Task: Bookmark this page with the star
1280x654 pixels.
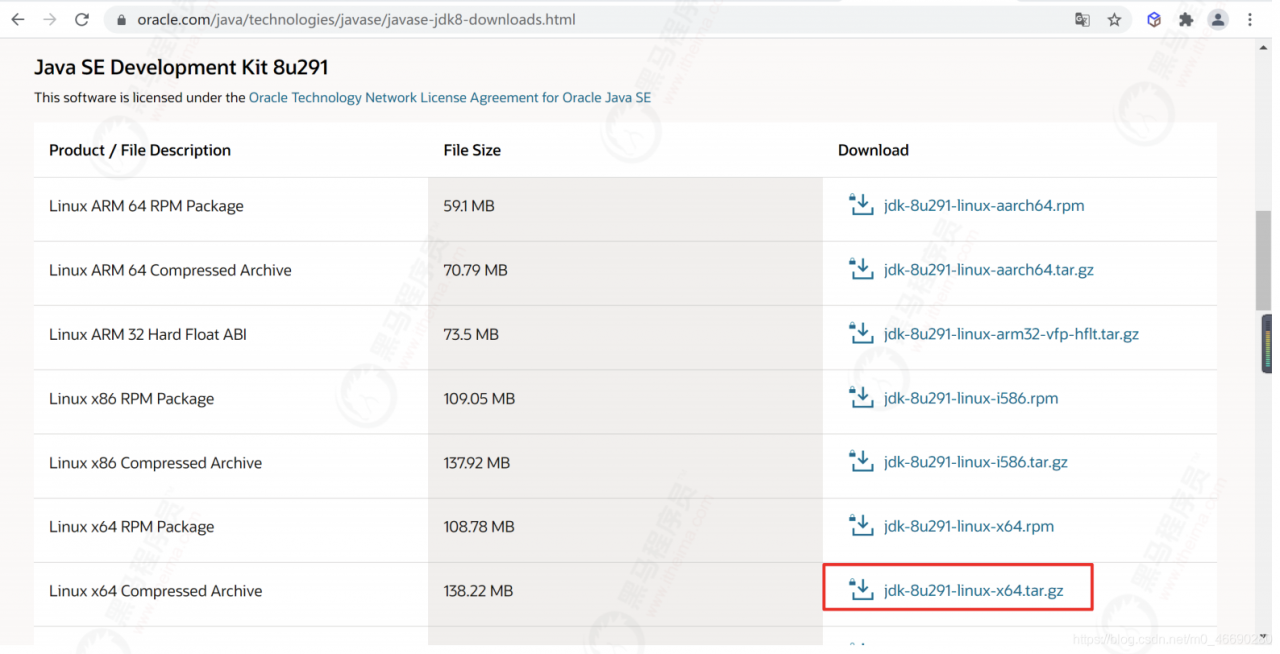Action: [1114, 19]
